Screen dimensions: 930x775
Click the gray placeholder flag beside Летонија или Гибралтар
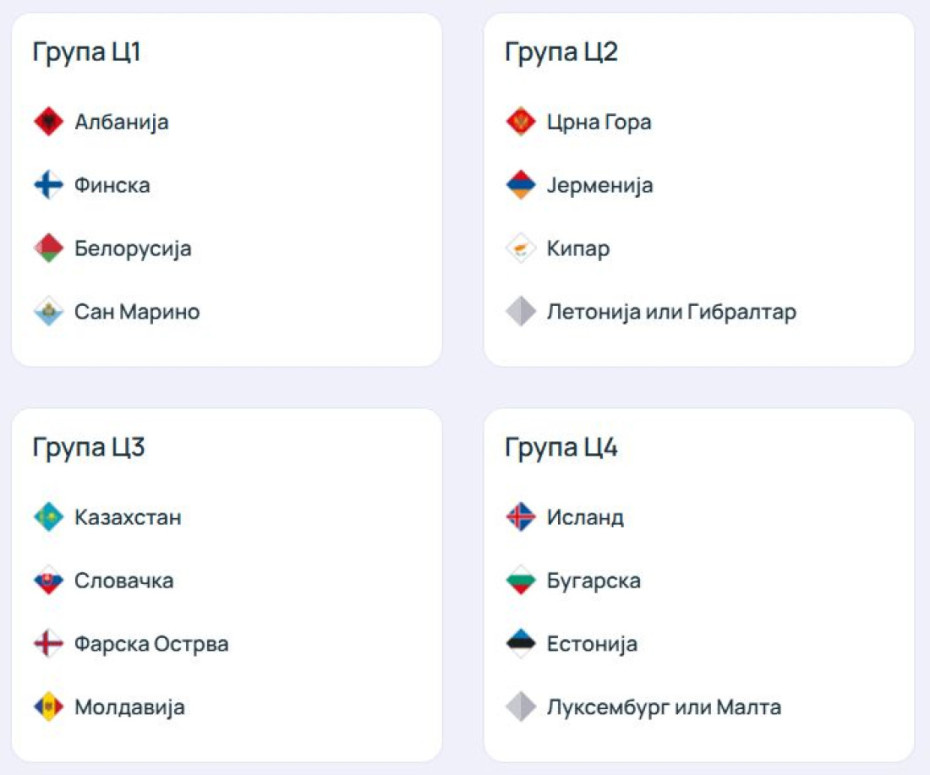521,312
